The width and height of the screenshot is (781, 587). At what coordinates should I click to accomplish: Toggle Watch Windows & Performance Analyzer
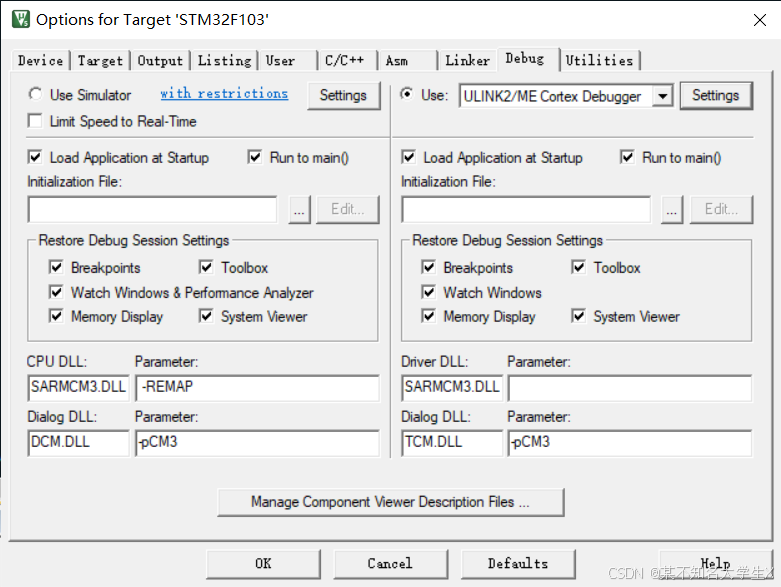point(56,292)
